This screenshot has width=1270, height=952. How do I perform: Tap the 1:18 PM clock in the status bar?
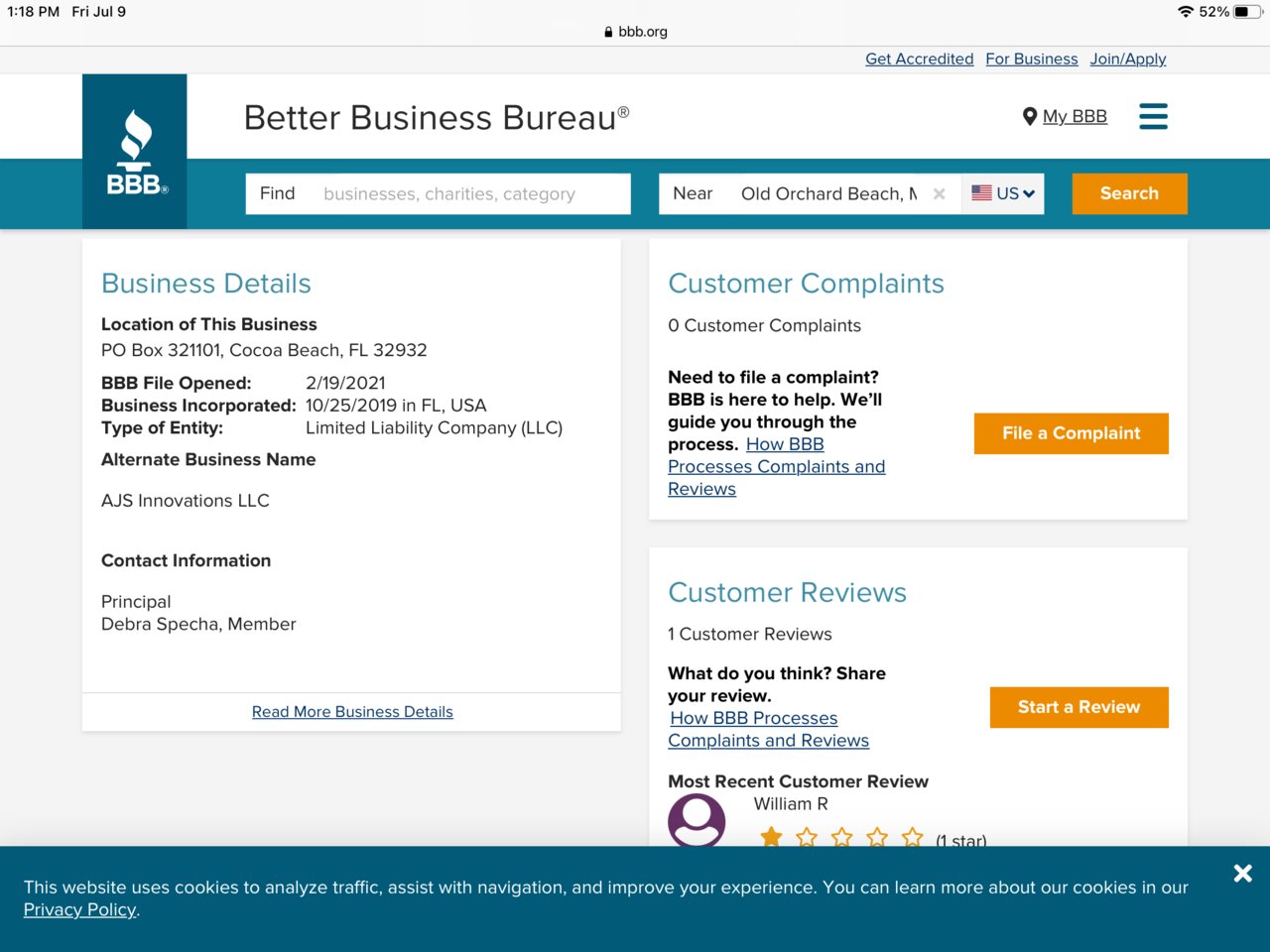(34, 12)
